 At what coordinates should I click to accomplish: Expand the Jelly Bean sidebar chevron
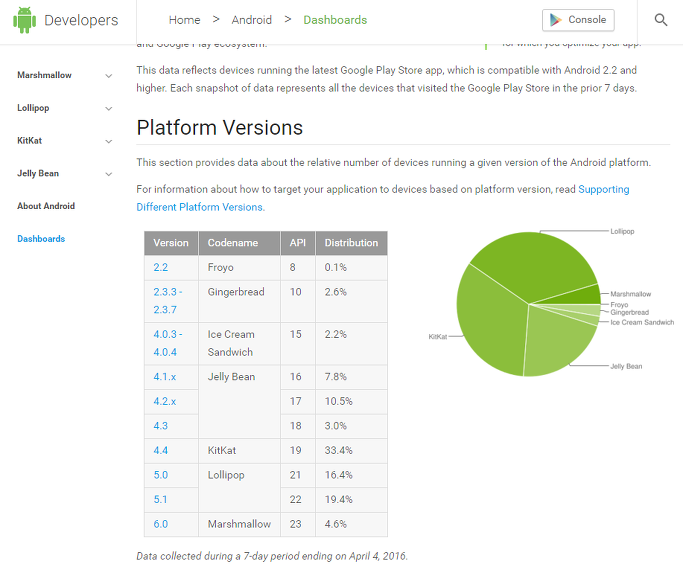109,174
